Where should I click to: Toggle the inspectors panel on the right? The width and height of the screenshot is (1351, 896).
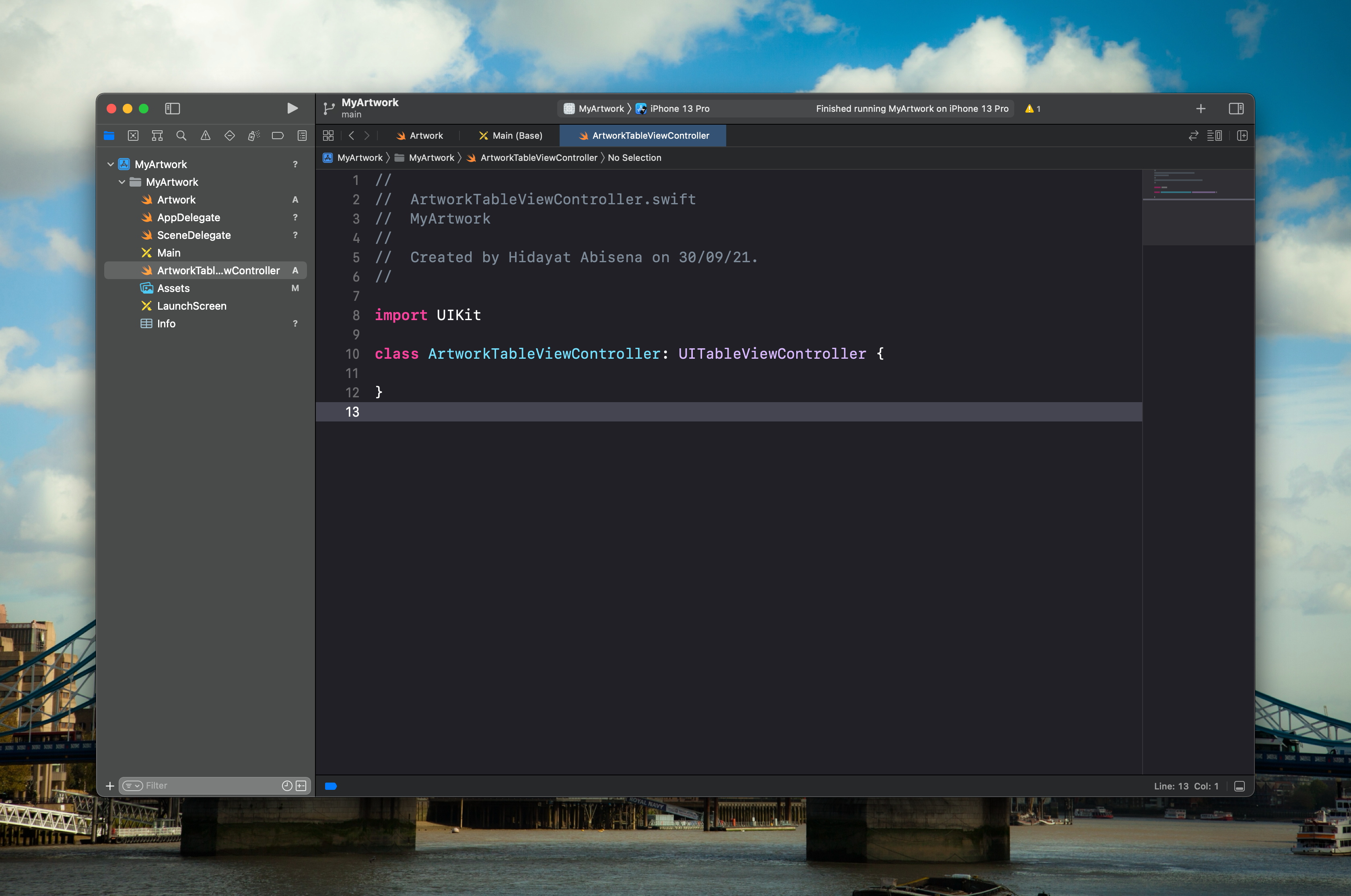[1236, 109]
